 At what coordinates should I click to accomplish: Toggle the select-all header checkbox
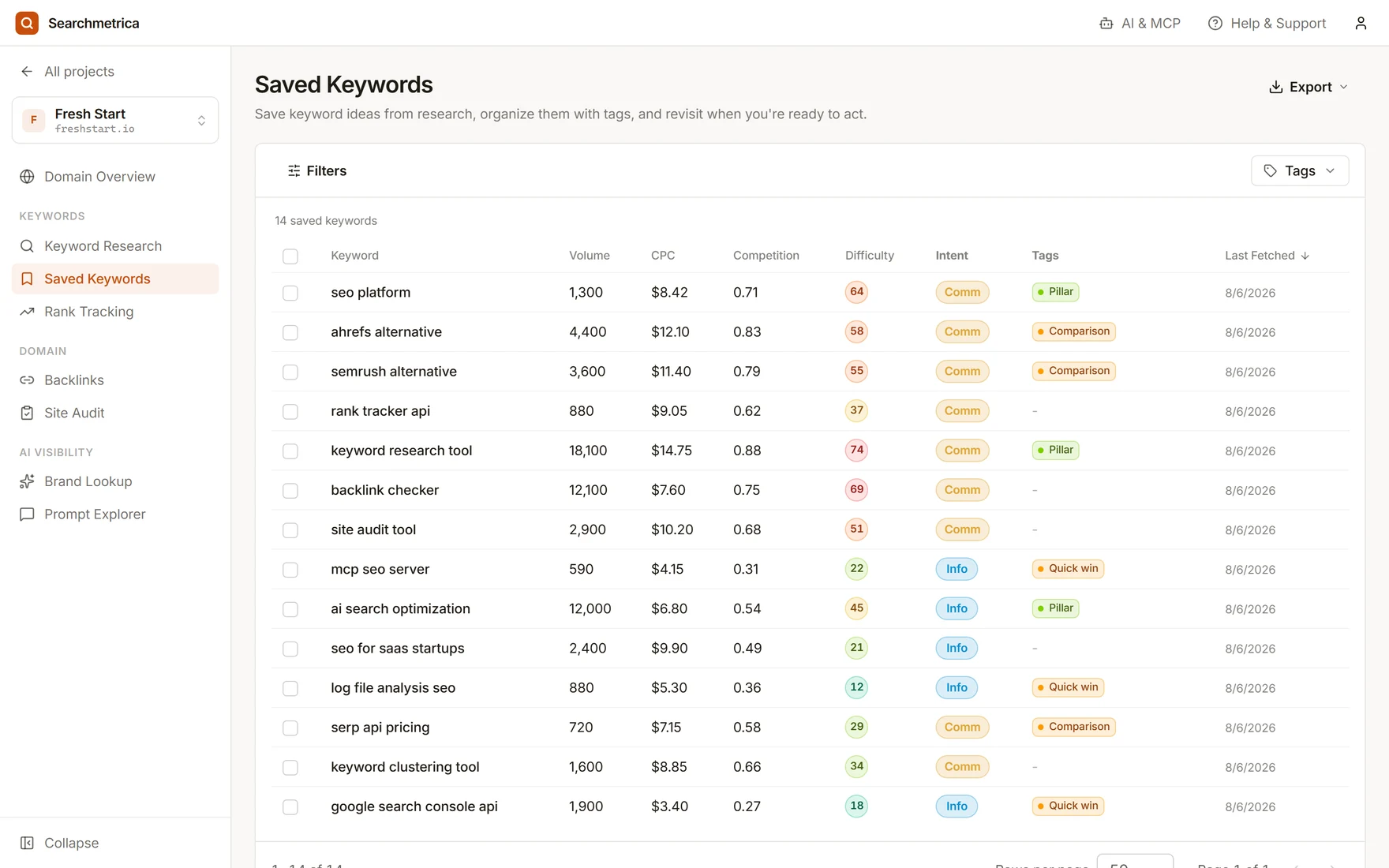[x=290, y=256]
